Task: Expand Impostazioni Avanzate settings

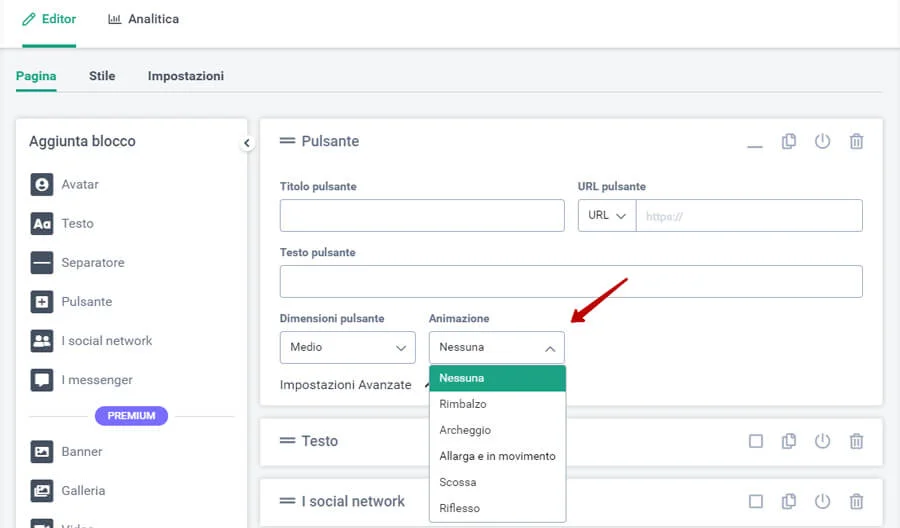Action: [346, 385]
